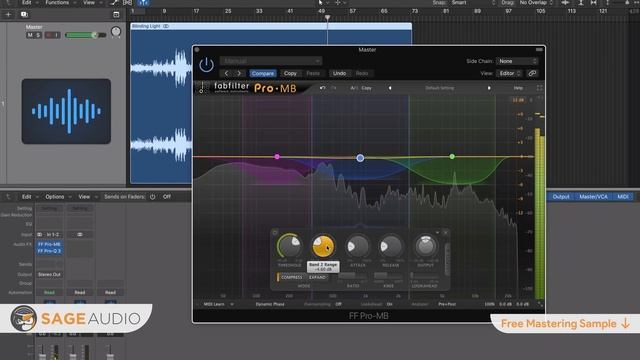
Task: Go to next preset with right arrow
Action: point(240,73)
